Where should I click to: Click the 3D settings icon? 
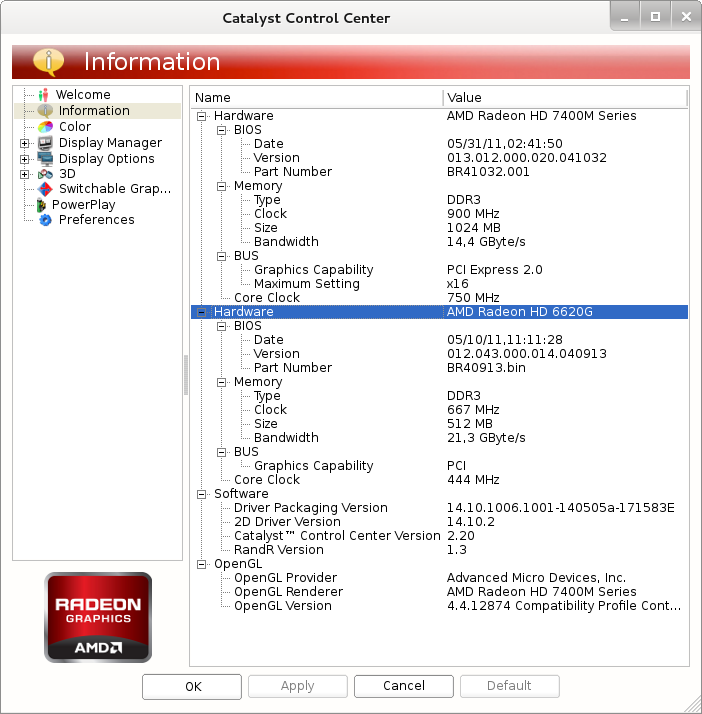click(45, 174)
